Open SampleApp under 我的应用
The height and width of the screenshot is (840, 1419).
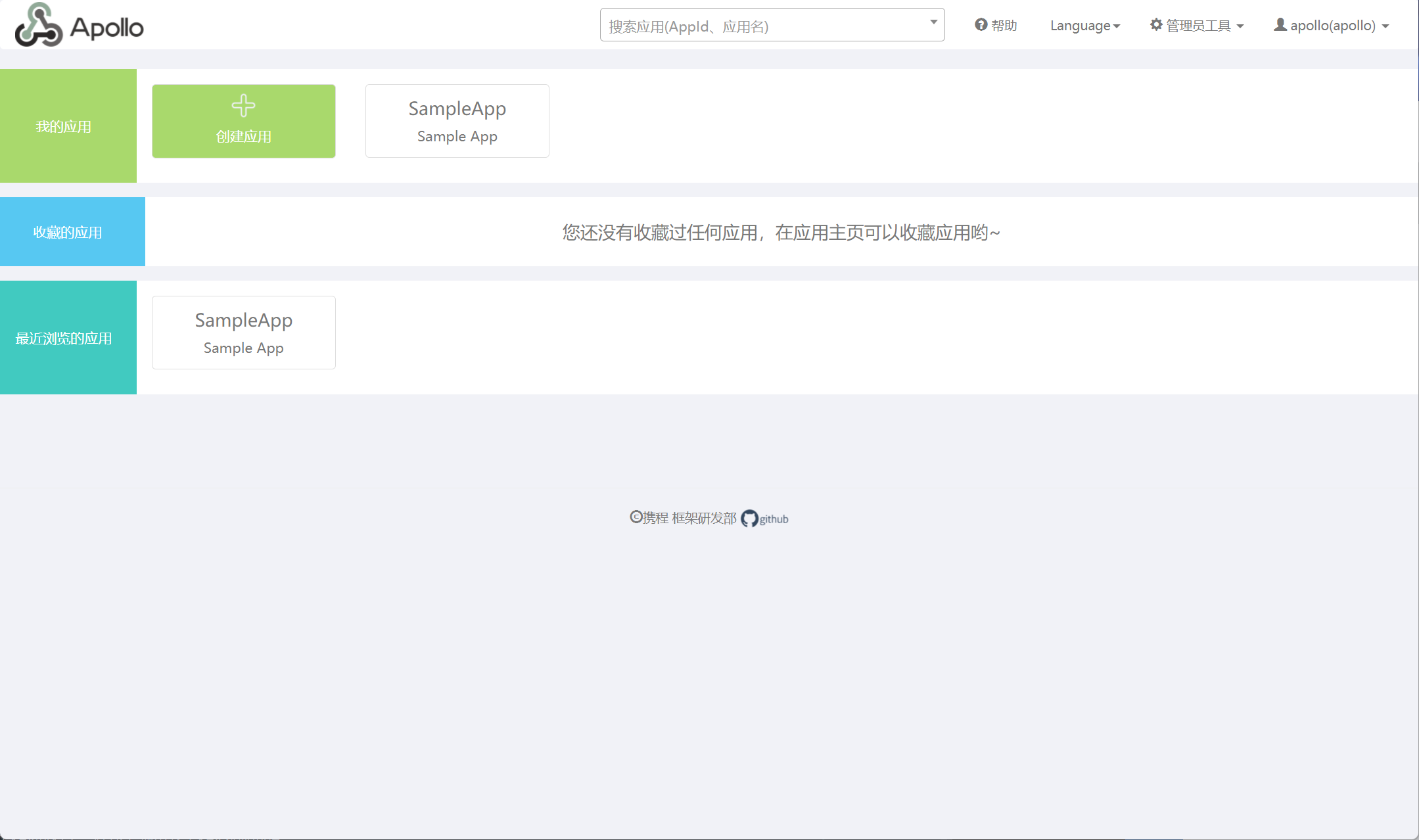(x=457, y=121)
